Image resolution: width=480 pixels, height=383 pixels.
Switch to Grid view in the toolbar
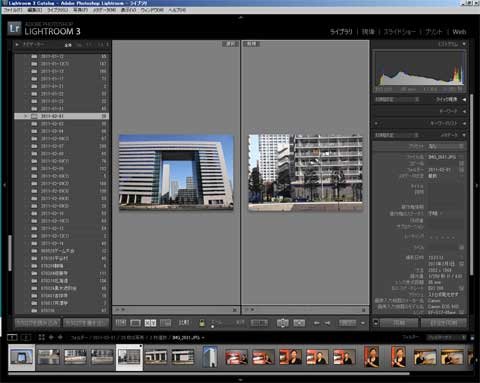point(121,323)
